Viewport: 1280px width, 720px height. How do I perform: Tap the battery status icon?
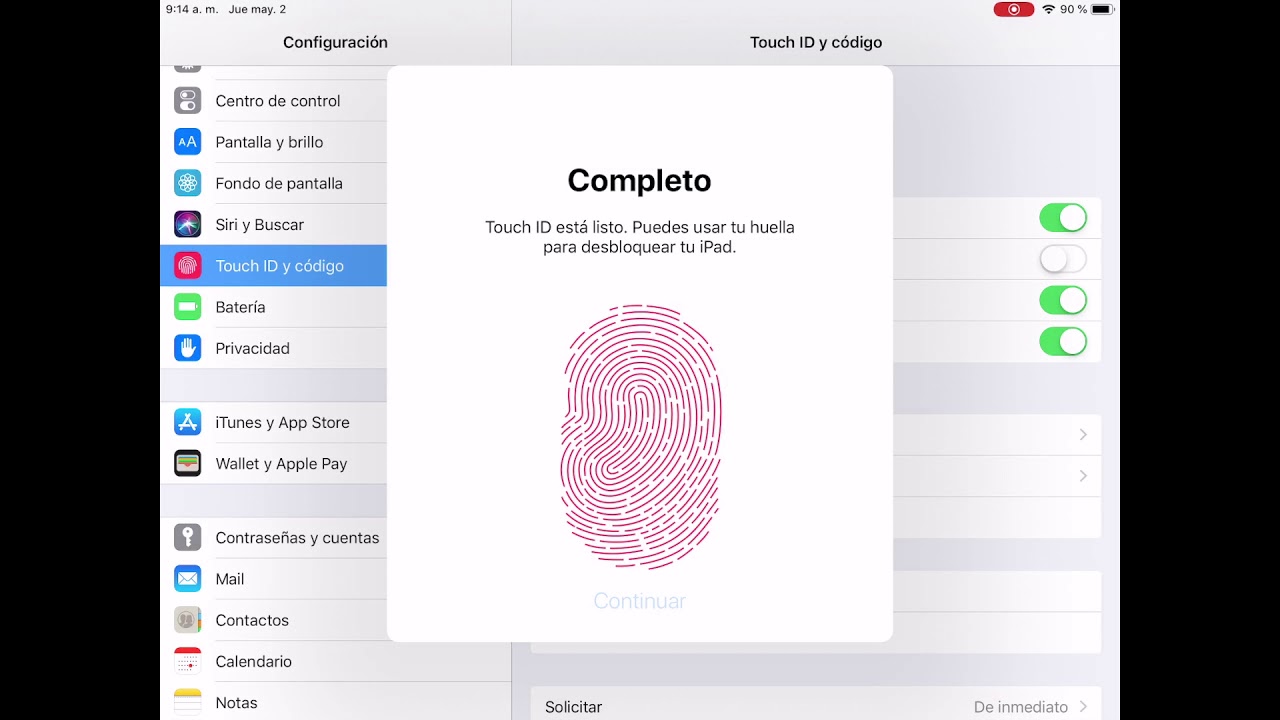(1102, 9)
